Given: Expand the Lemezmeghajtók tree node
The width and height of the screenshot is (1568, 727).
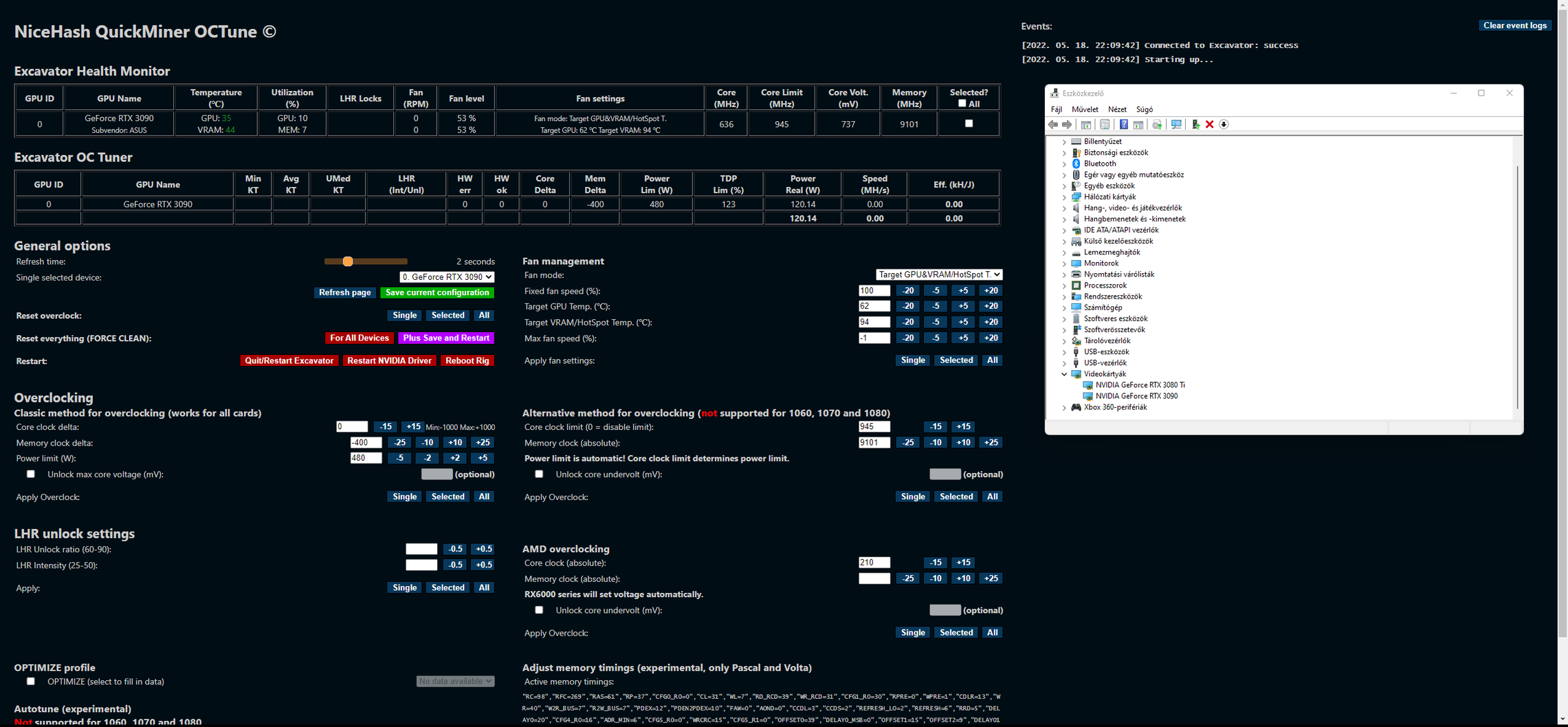Looking at the screenshot, I should tap(1064, 252).
